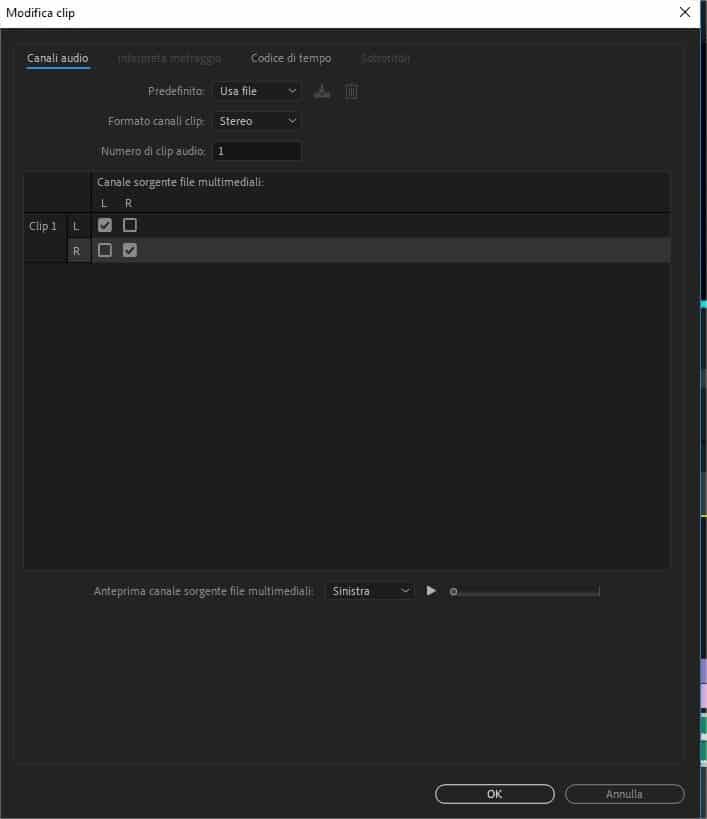Uncheck the Clip 1 R row, R channel checkbox
This screenshot has height=819, width=707.
[x=130, y=250]
